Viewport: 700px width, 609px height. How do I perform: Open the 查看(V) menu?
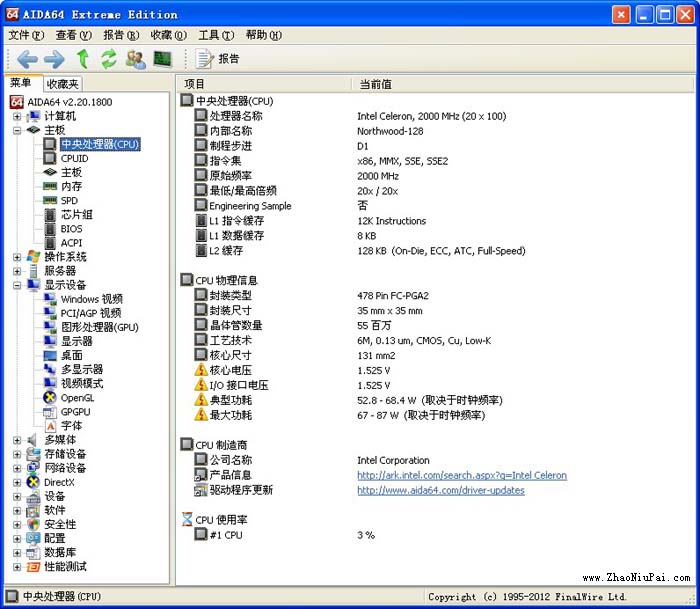74,35
